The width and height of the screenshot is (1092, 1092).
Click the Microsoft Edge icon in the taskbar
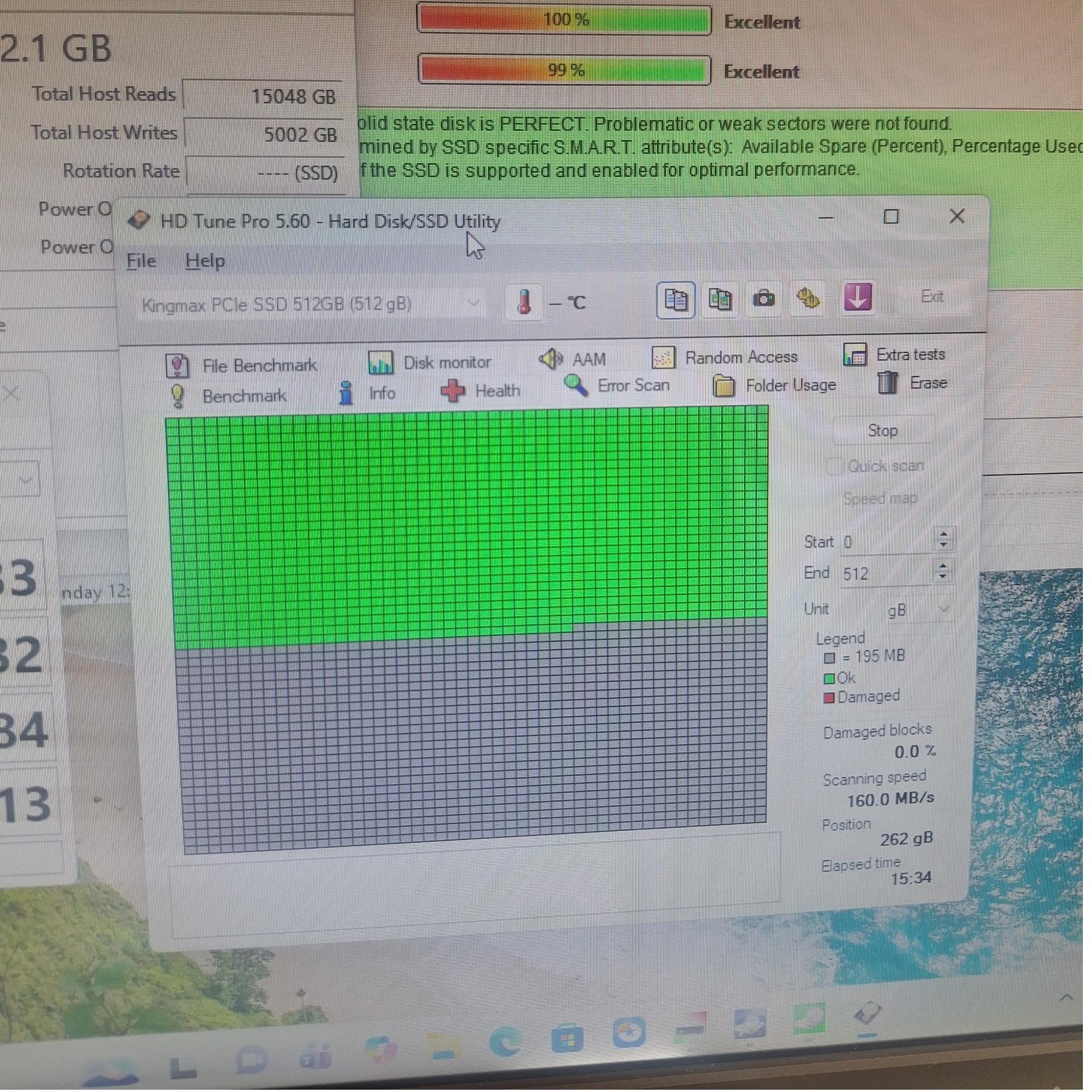[x=506, y=1043]
